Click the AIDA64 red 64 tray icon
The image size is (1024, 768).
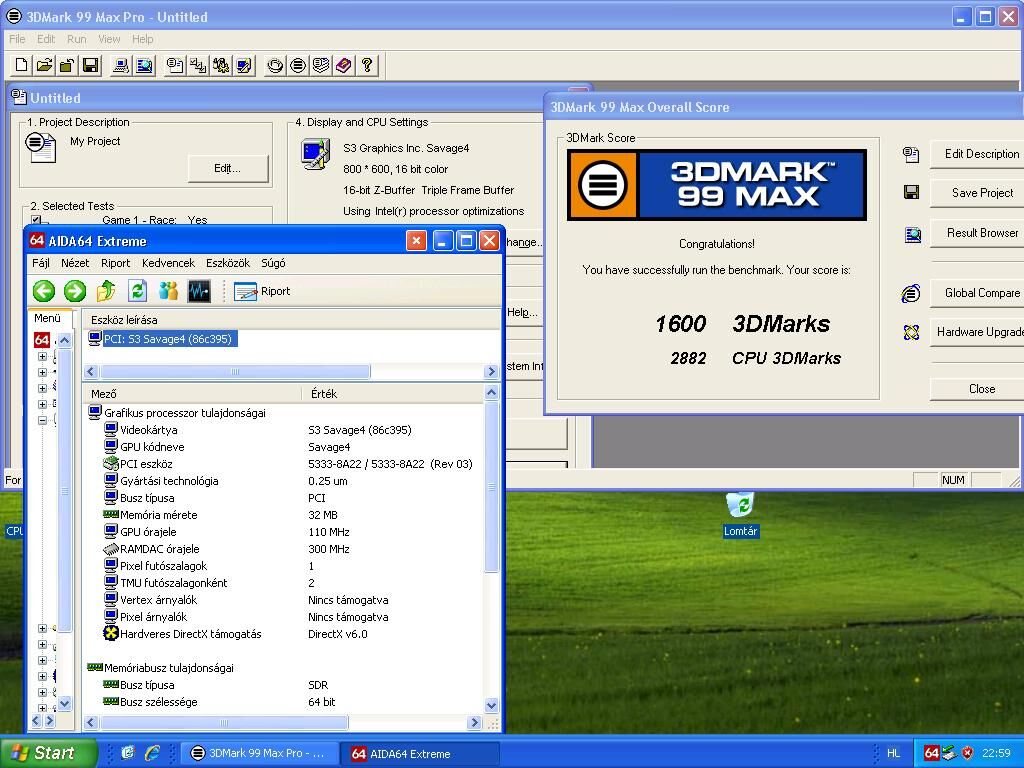point(932,753)
